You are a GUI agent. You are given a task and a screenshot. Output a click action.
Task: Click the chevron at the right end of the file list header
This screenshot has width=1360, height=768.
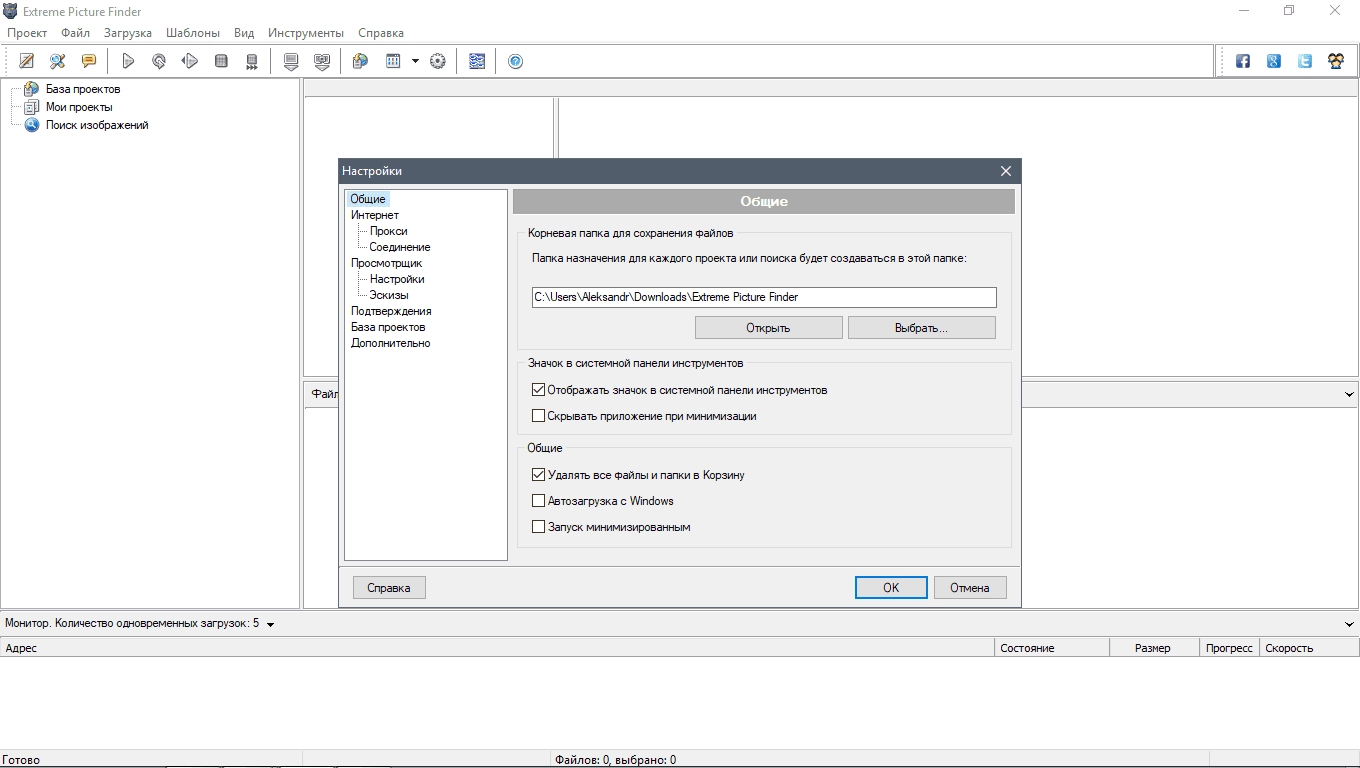pyautogui.click(x=1349, y=394)
